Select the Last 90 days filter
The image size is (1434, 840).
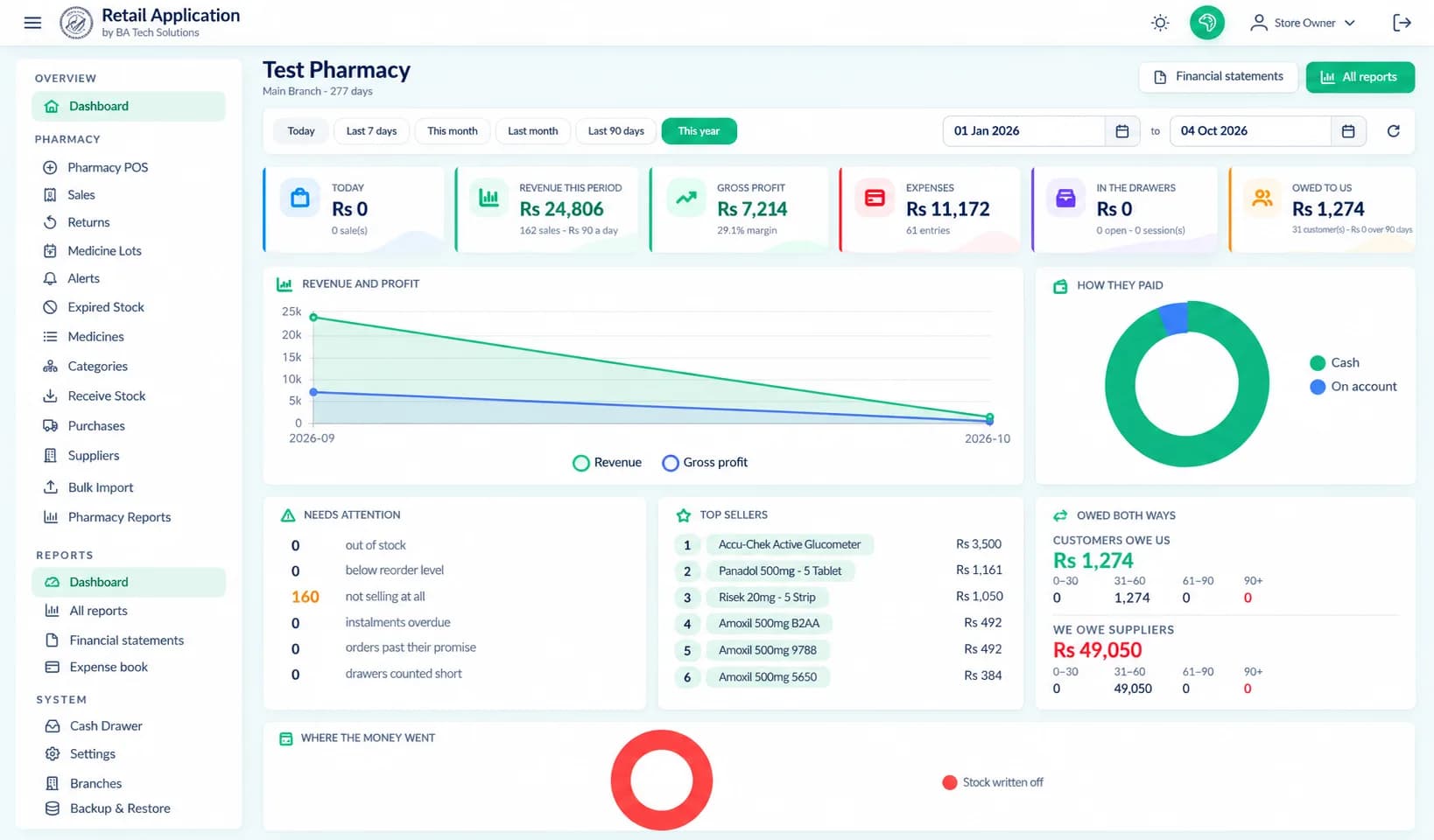tap(615, 131)
